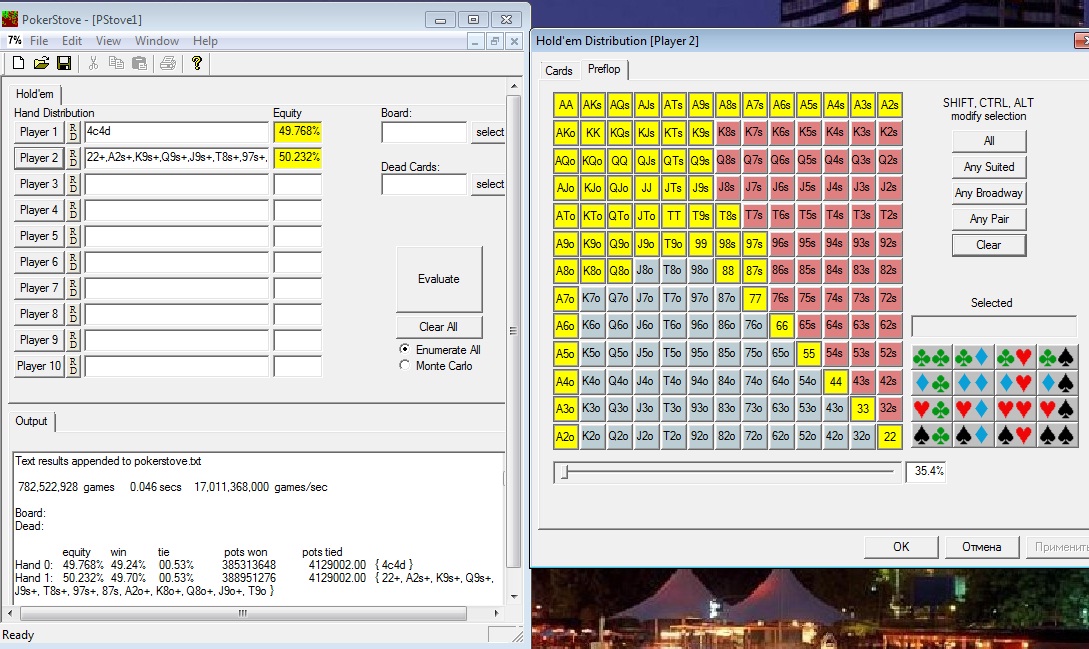Image resolution: width=1089 pixels, height=649 pixels.
Task: Select the spade-spade suit combination button
Action: point(1058,435)
